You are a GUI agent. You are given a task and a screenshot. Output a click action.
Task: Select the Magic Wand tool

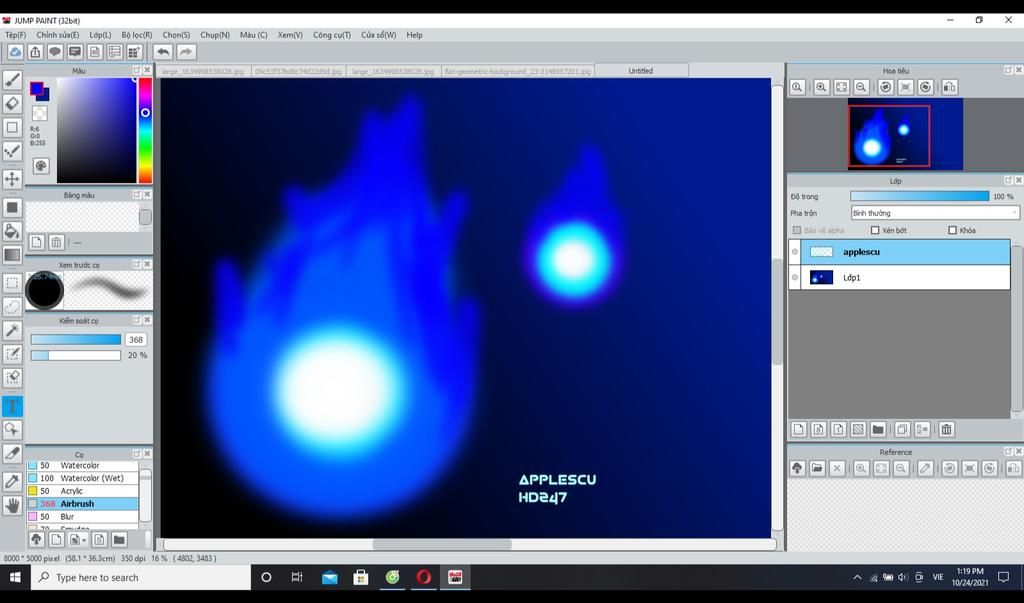(x=12, y=330)
